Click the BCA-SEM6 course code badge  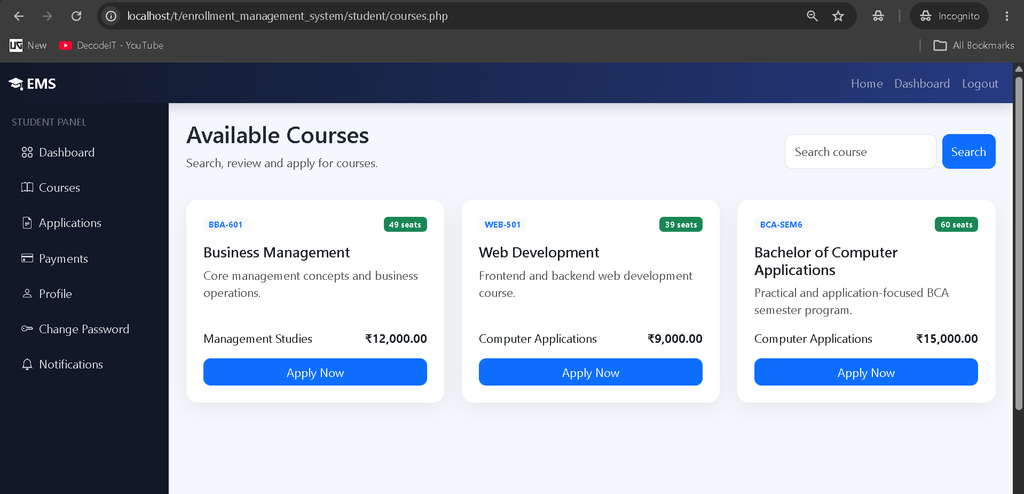point(781,225)
